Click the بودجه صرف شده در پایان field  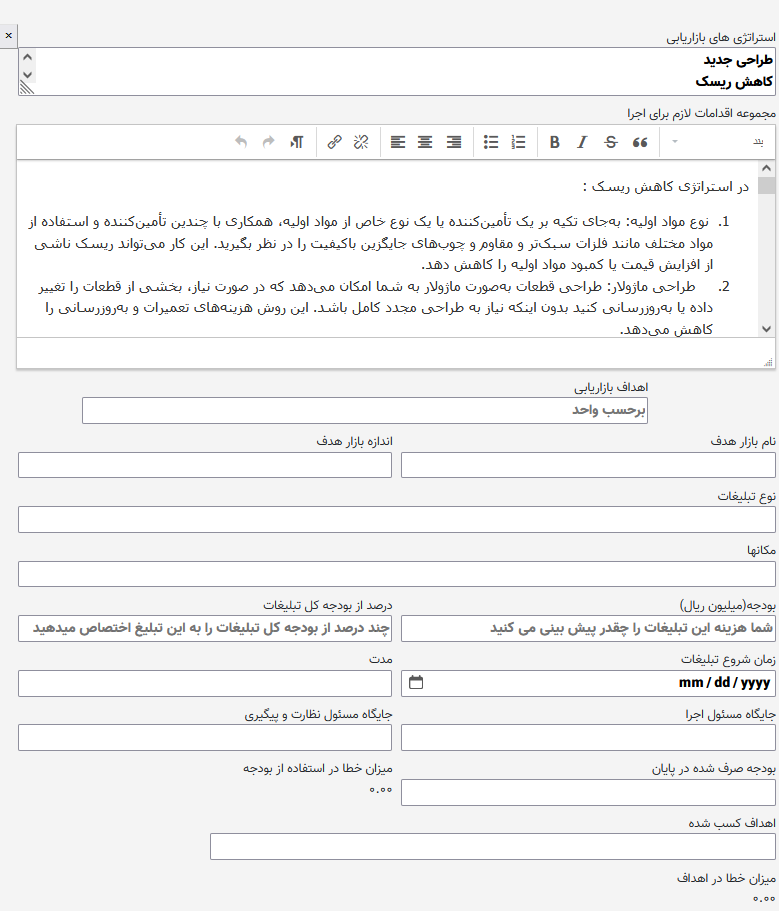(x=588, y=792)
